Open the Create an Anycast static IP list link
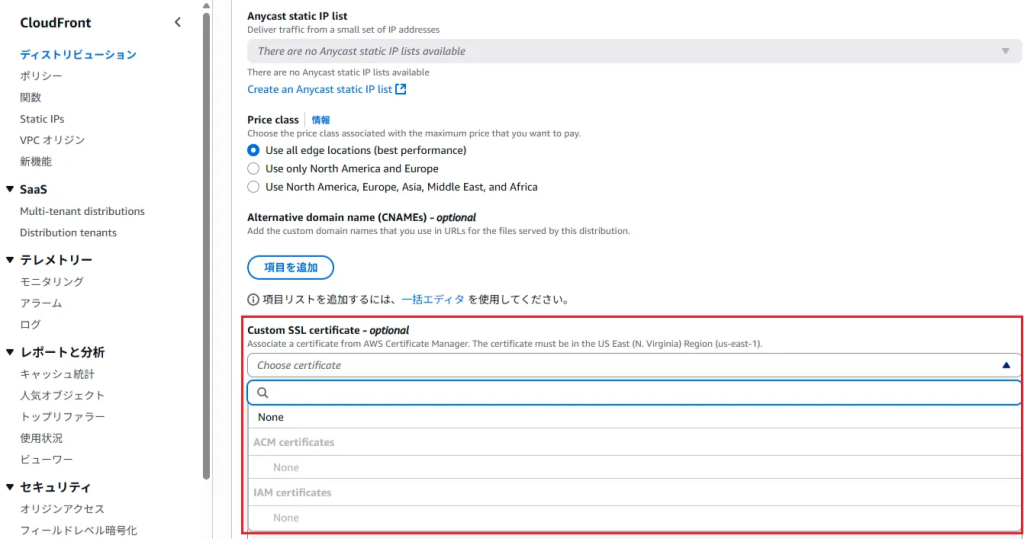The height and width of the screenshot is (539, 1024). [319, 89]
